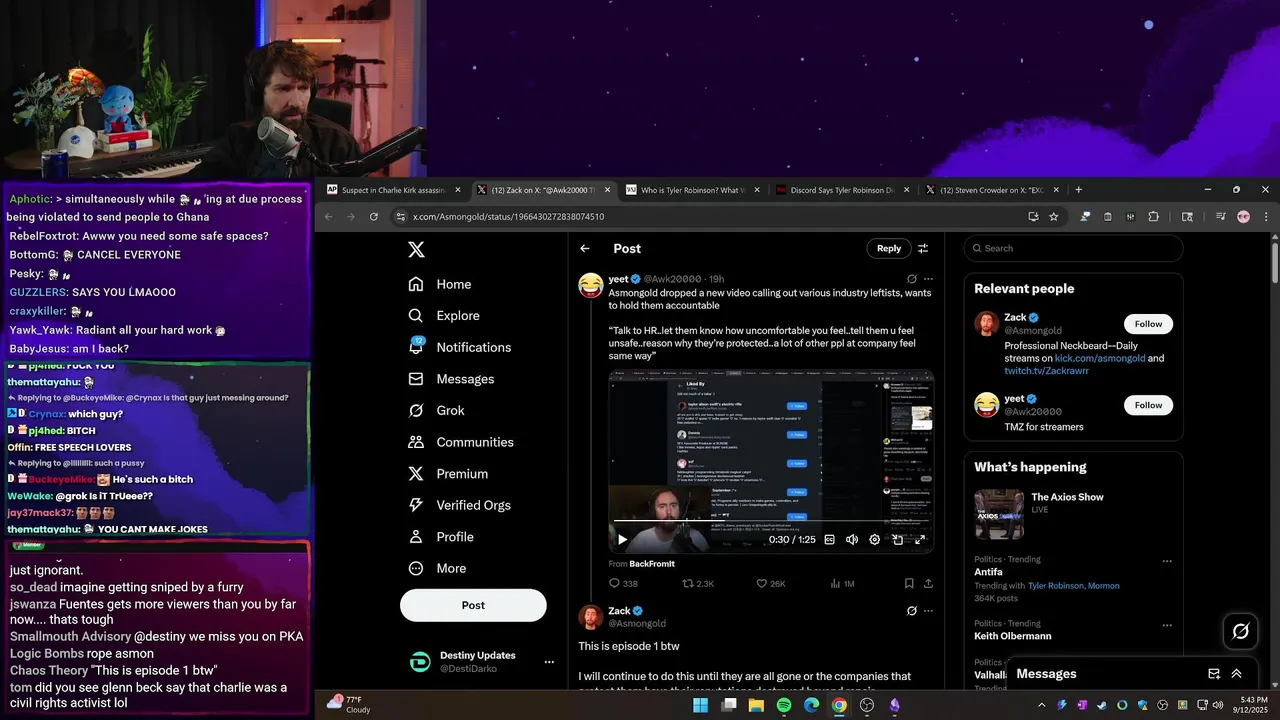Screen dimensions: 1280x720
Task: Expand the Messages drawer
Action: [1236, 674]
